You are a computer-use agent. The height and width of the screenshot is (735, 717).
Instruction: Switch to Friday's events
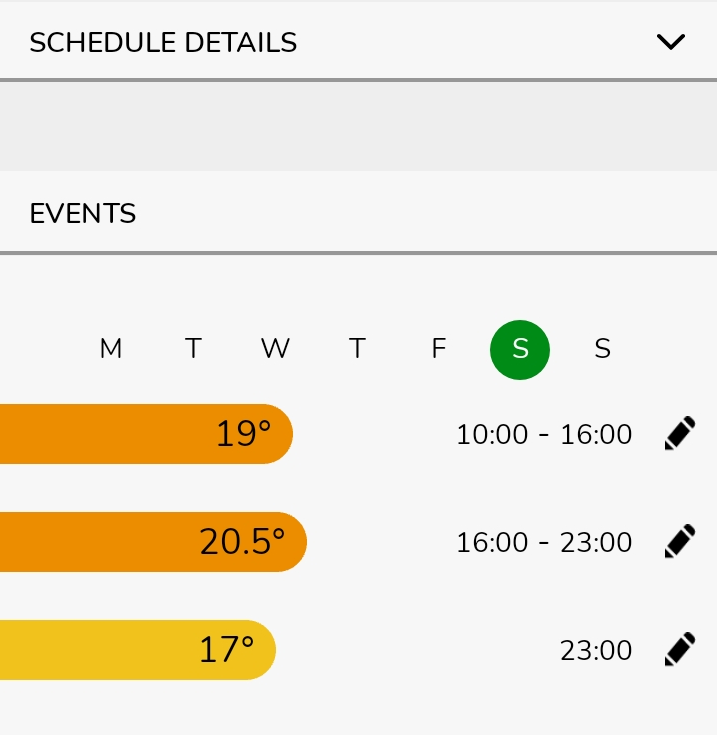pyautogui.click(x=438, y=349)
